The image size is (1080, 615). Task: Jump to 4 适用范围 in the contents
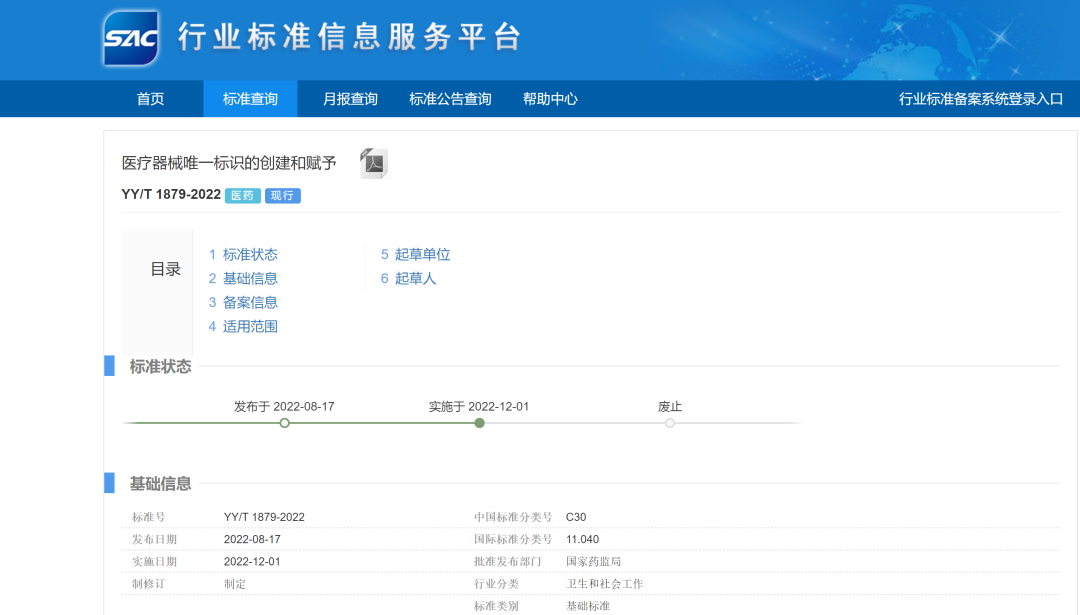[243, 326]
